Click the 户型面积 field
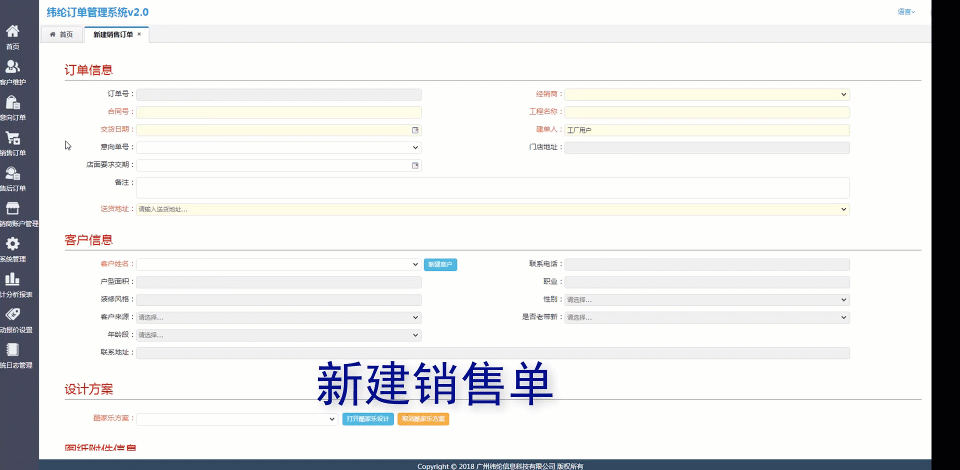The height and width of the screenshot is (470, 960). pyautogui.click(x=279, y=282)
